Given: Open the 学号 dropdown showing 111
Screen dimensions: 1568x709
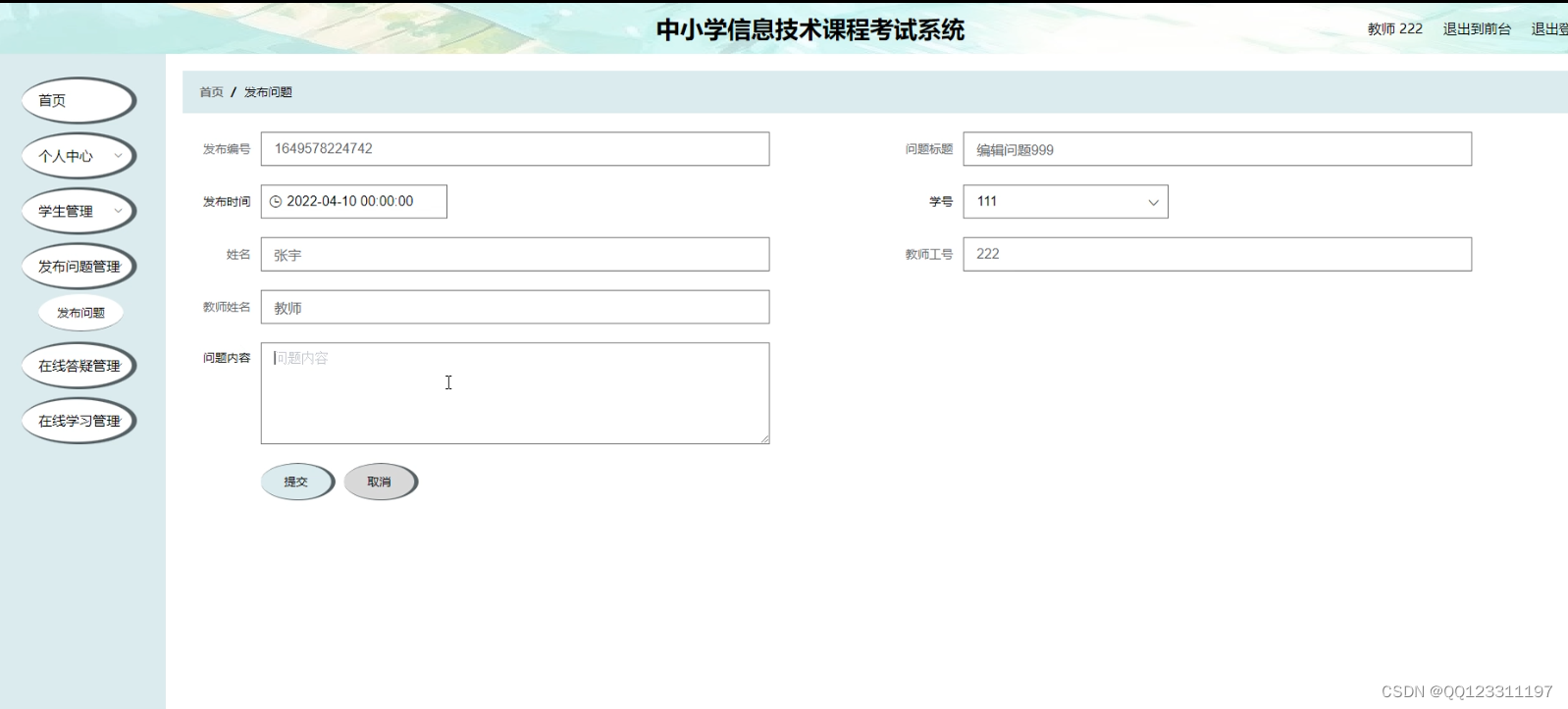Looking at the screenshot, I should pos(1065,201).
